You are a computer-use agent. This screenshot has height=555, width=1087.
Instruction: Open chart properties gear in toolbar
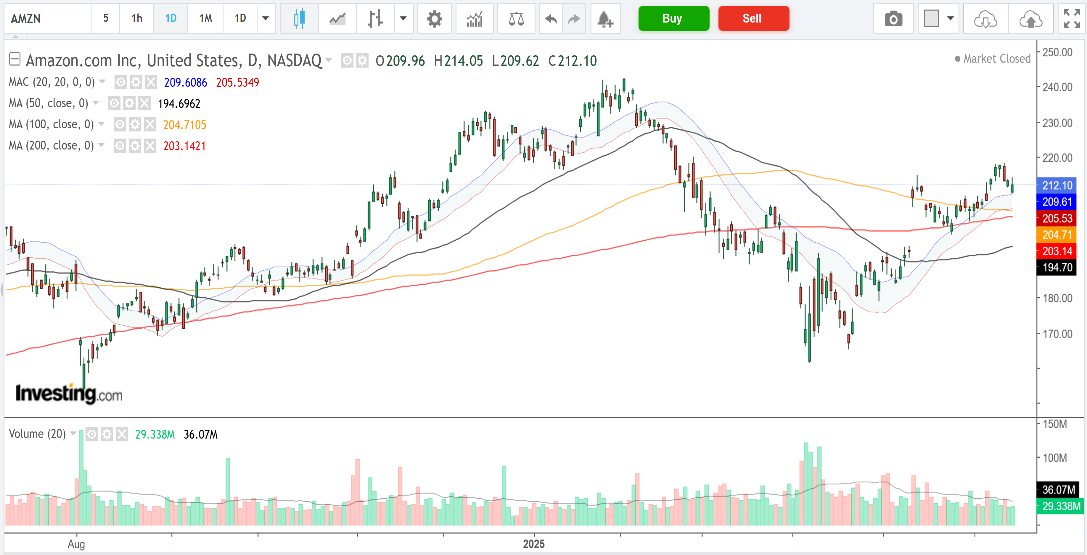point(435,19)
